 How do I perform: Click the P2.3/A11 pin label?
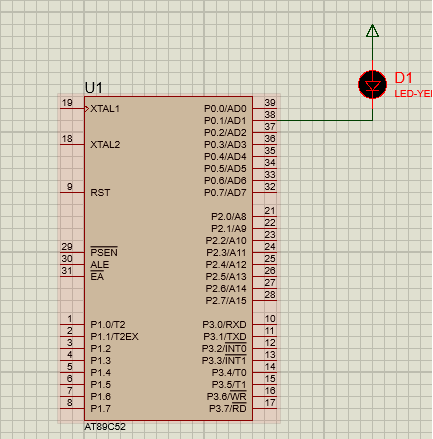[x=226, y=253]
